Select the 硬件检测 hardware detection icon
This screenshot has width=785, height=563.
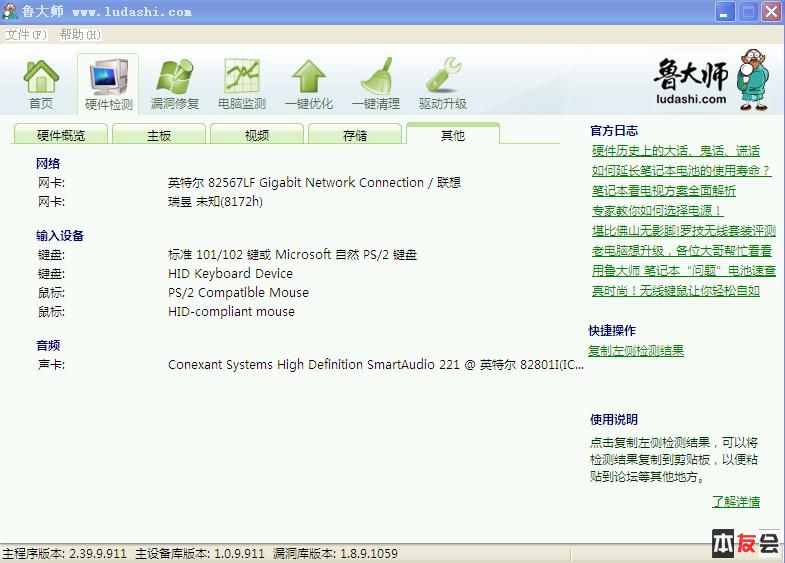click(x=108, y=84)
